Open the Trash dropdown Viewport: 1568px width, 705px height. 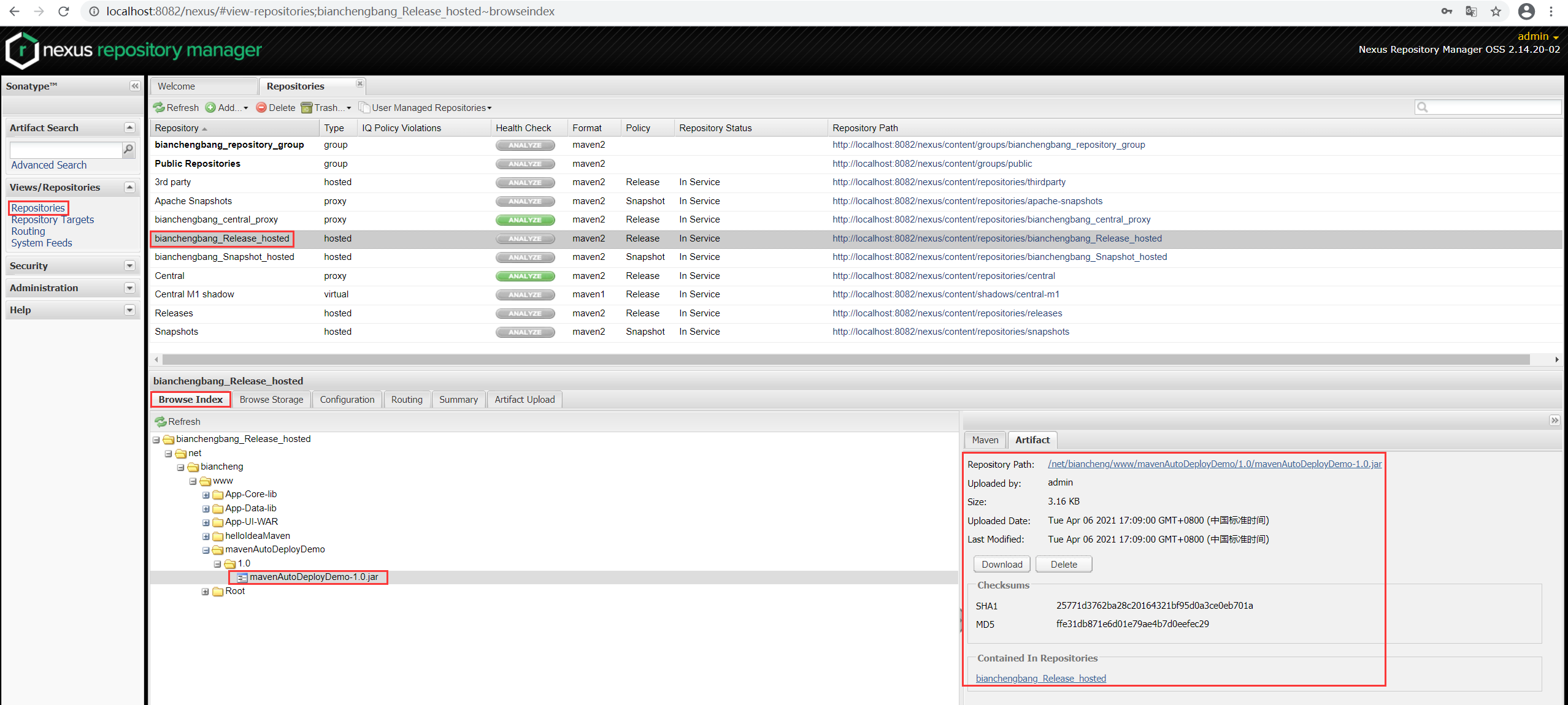[326, 108]
